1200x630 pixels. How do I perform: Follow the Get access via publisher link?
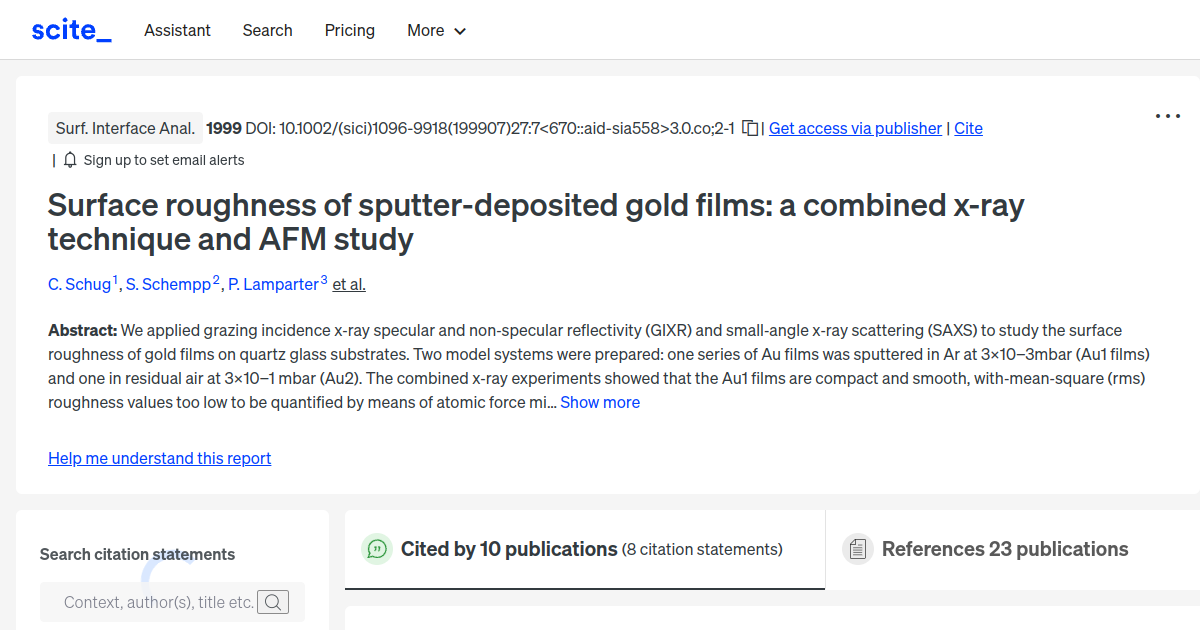pyautogui.click(x=855, y=128)
